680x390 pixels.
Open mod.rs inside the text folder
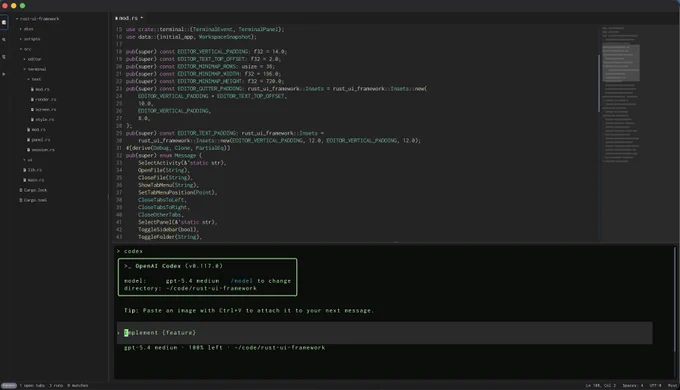click(x=42, y=89)
